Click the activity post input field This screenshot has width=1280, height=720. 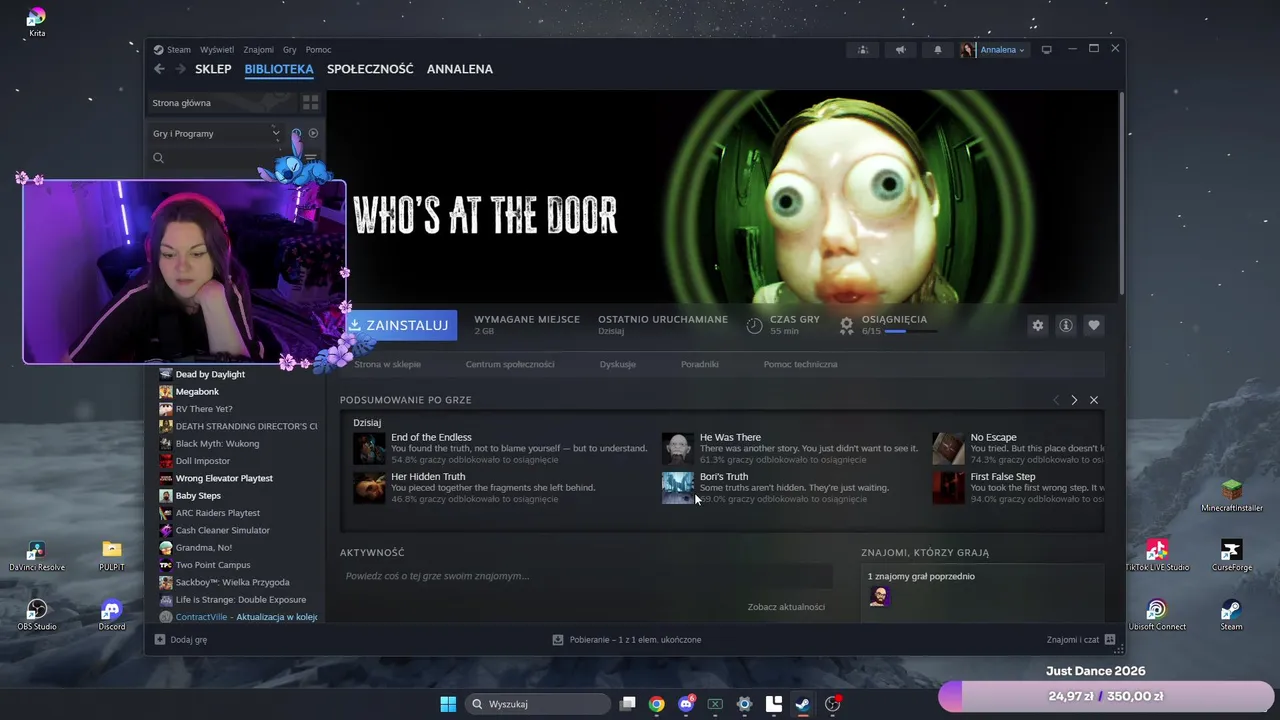click(586, 576)
